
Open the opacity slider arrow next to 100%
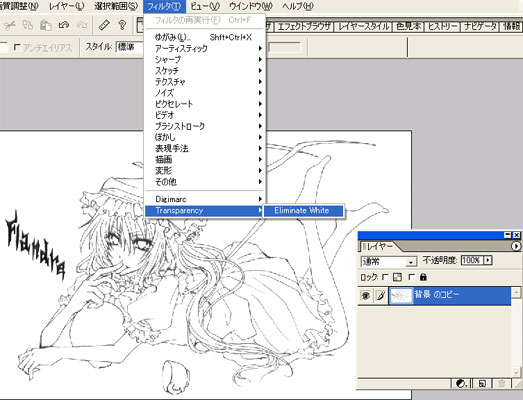488,260
